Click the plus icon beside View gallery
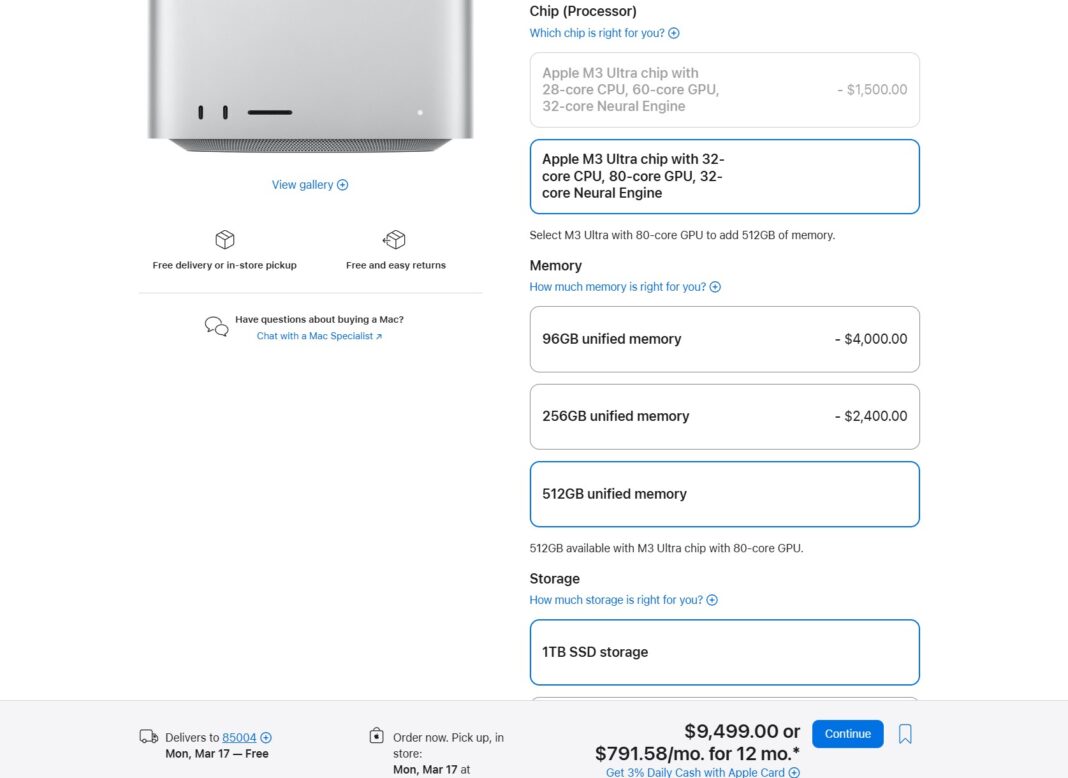 click(342, 184)
